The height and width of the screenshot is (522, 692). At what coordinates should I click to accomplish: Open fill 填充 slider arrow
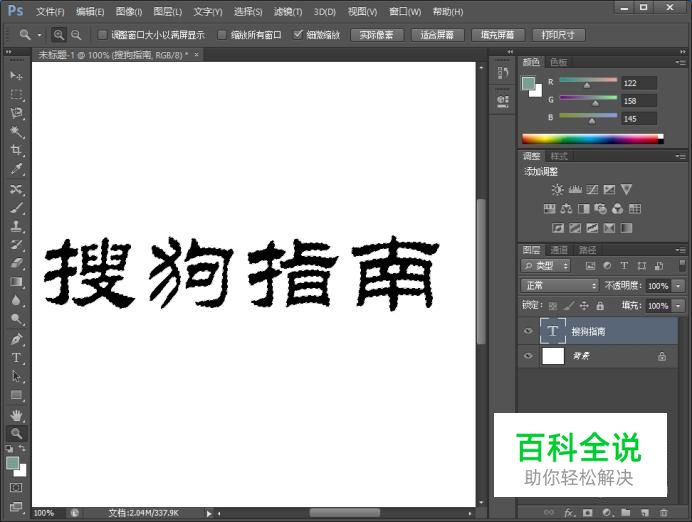pyautogui.click(x=678, y=306)
